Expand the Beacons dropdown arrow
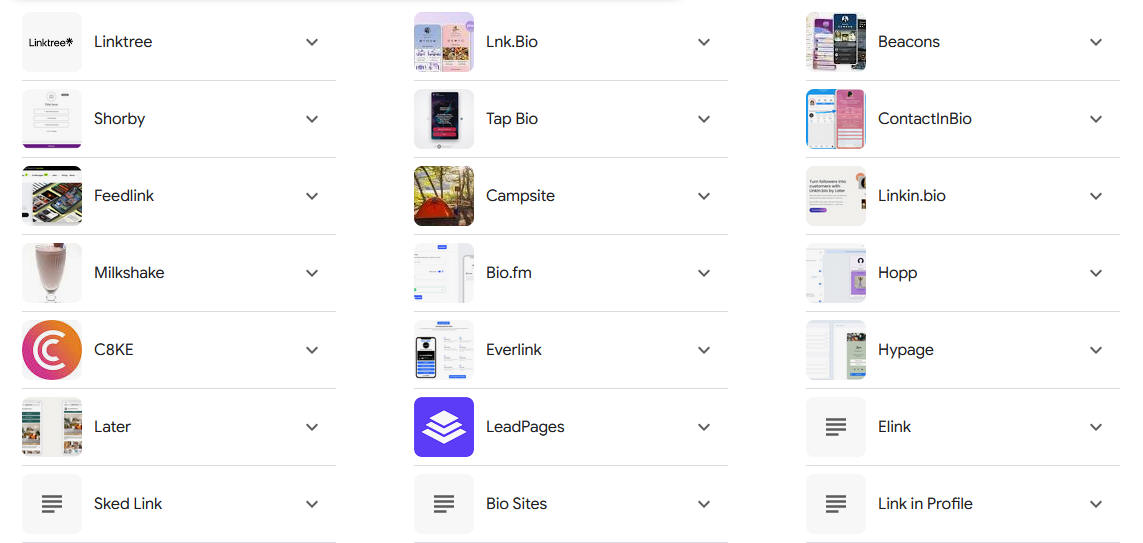 click(1096, 42)
